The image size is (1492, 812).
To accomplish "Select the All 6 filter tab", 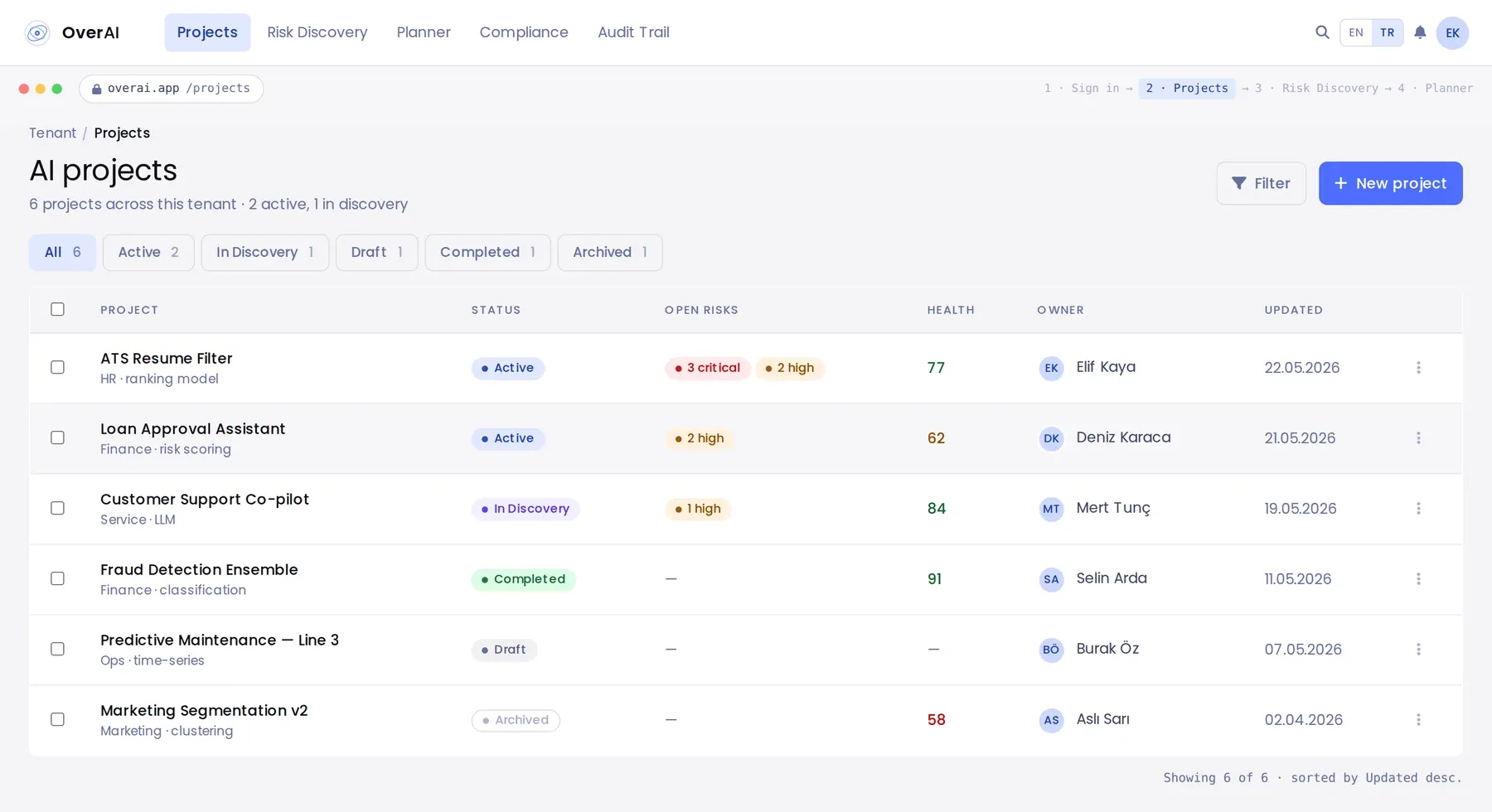I will click(x=63, y=253).
